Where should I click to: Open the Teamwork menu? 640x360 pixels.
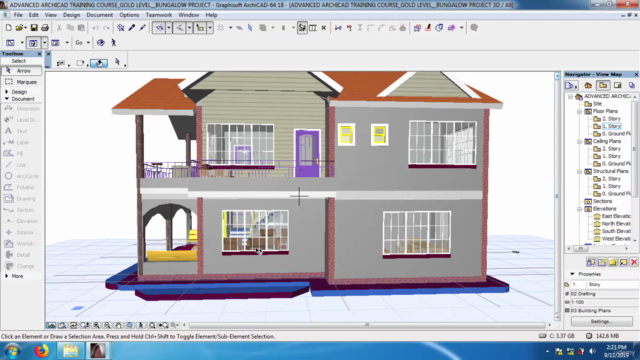[x=159, y=15]
